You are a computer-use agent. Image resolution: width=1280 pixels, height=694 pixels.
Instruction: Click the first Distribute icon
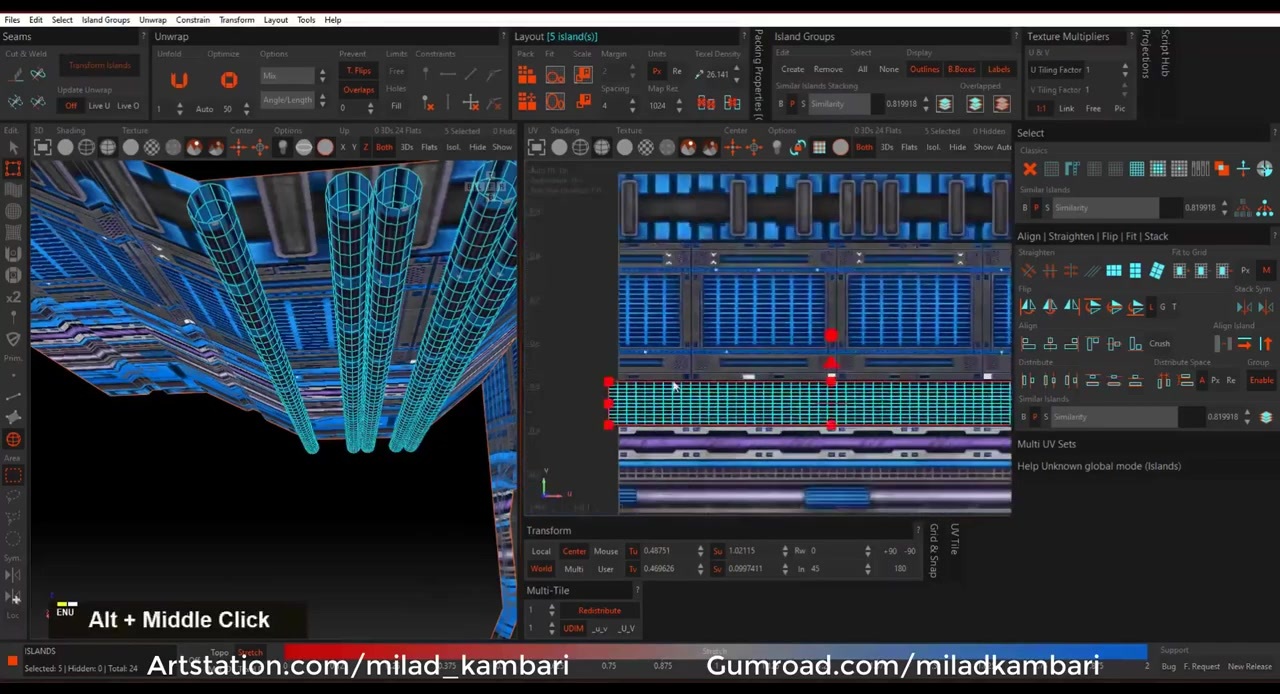coord(1028,381)
